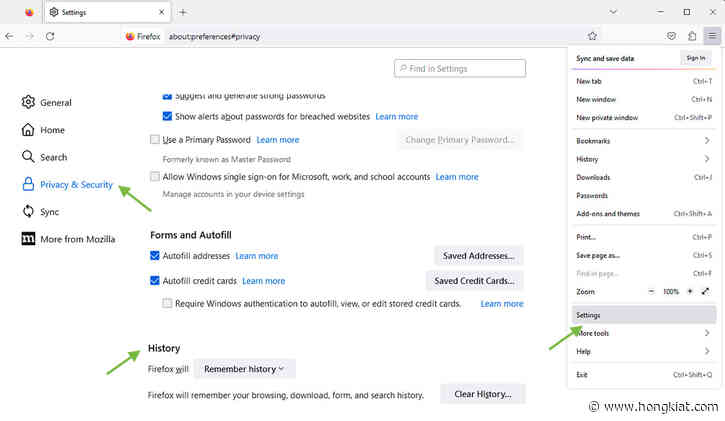This screenshot has width=725, height=421.
Task: Toggle full screen icon in Zoom row
Action: click(706, 291)
